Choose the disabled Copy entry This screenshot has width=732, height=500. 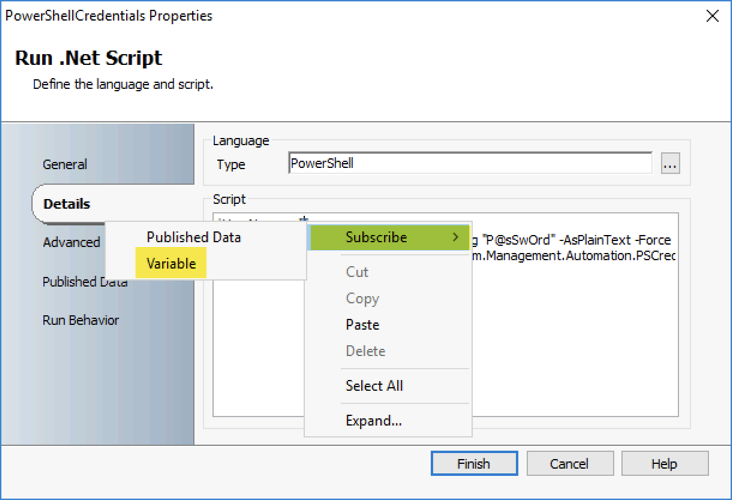(x=362, y=298)
